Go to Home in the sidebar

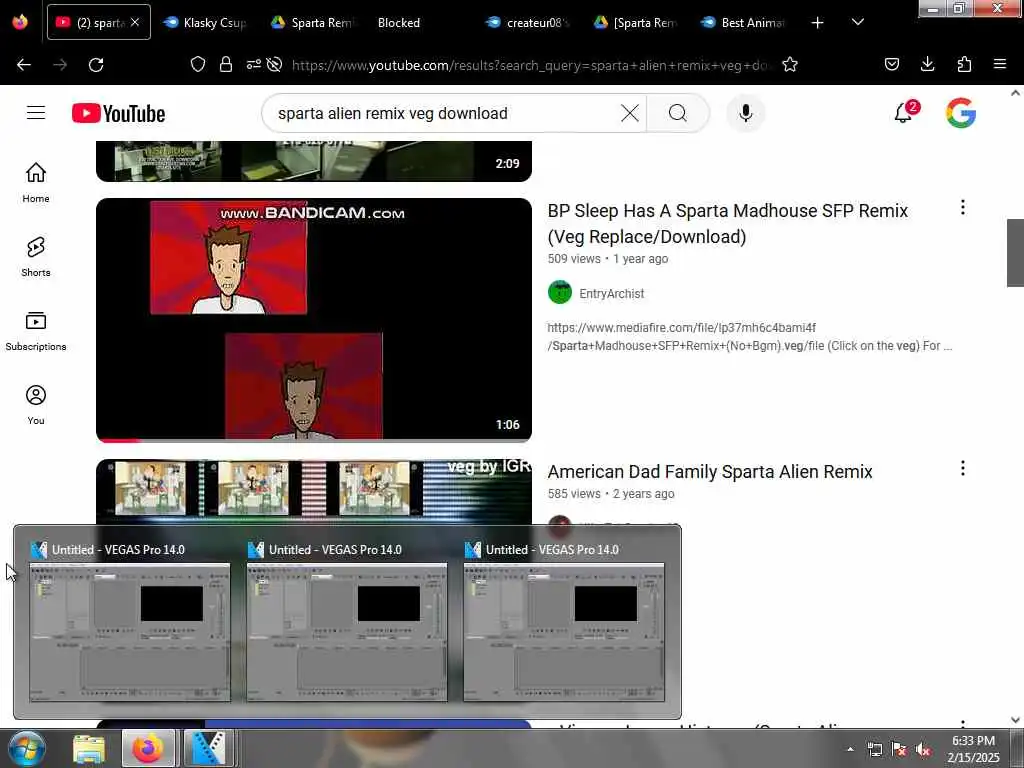(36, 182)
